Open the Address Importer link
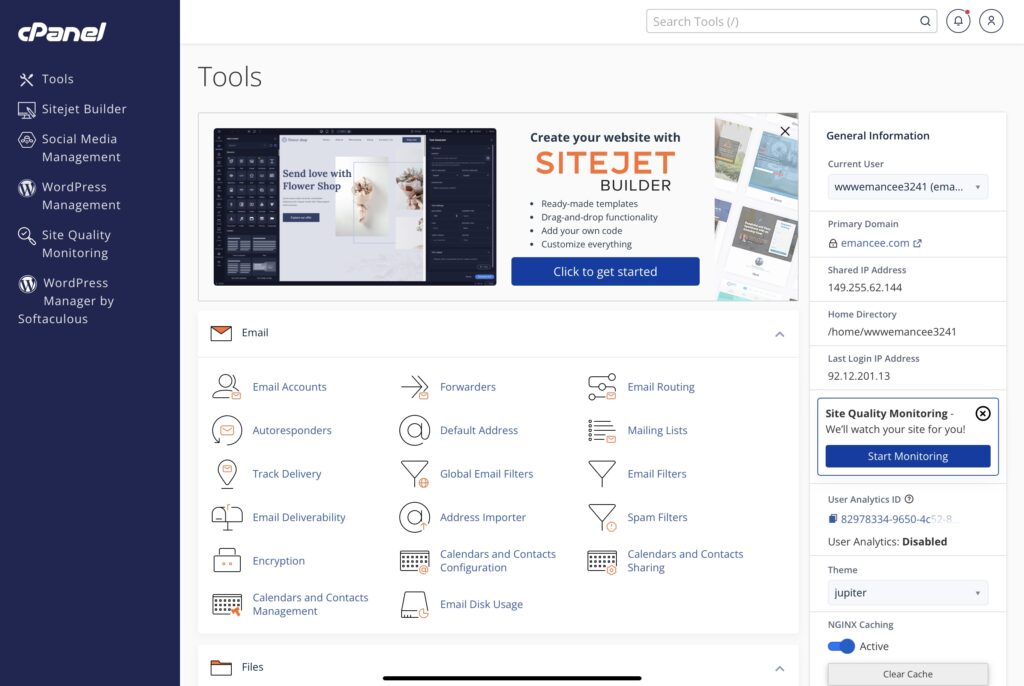This screenshot has height=686, width=1024. click(x=483, y=517)
